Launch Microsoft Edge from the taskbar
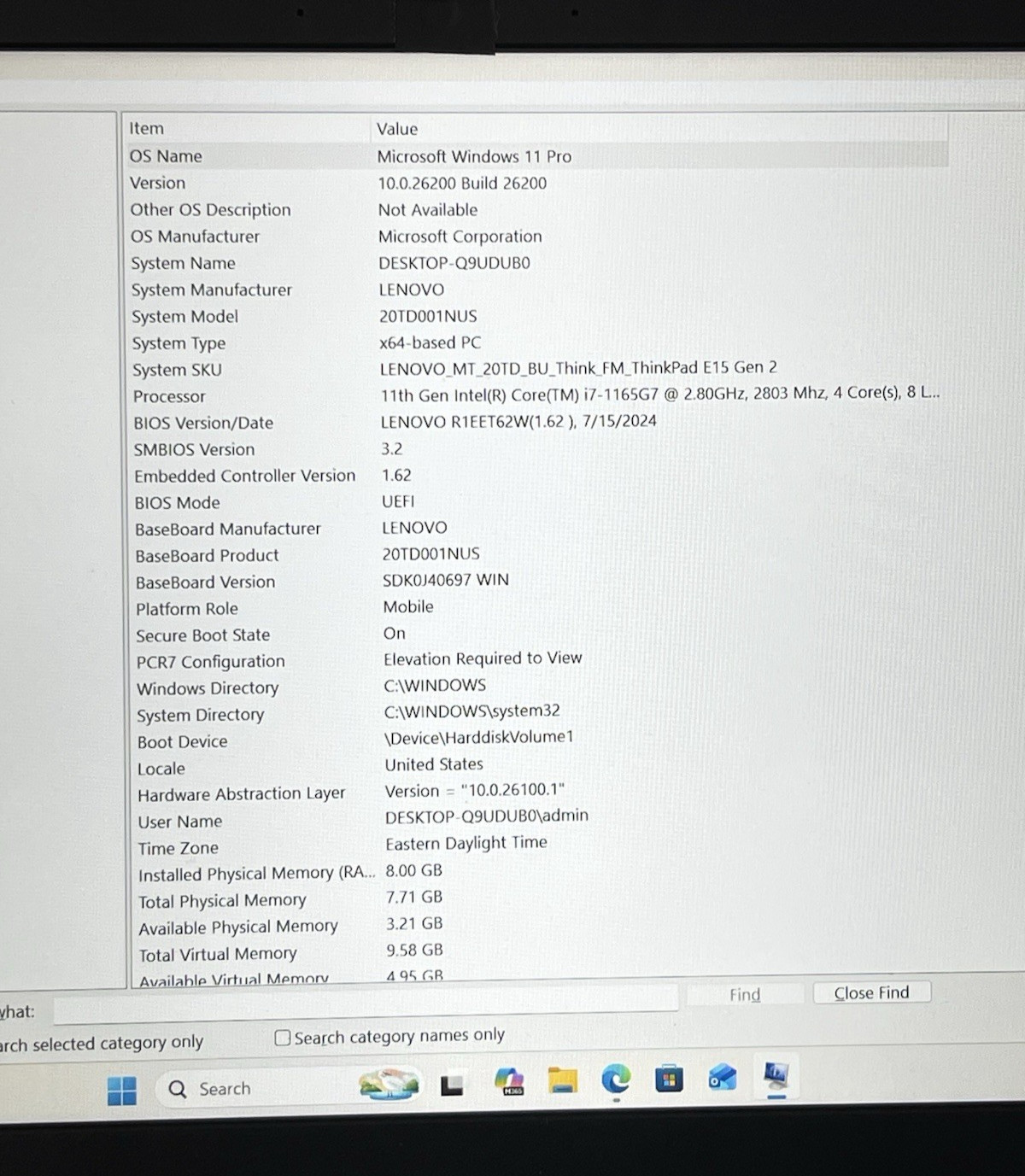This screenshot has height=1176, width=1025. tap(616, 1079)
